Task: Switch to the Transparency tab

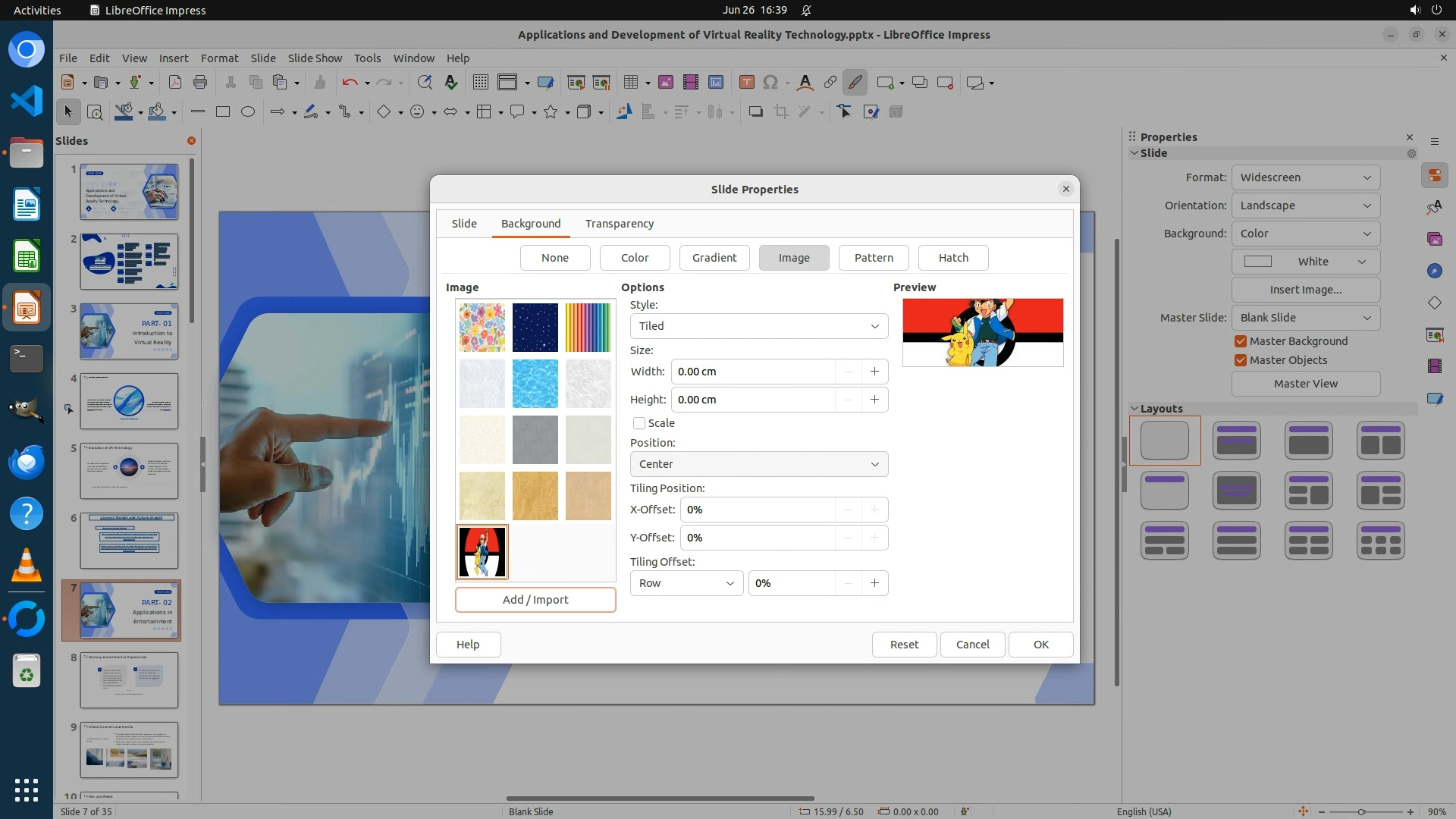Action: 619,224
